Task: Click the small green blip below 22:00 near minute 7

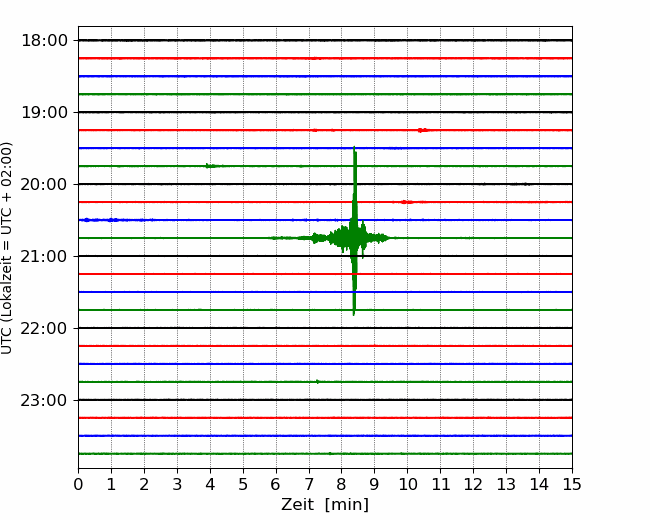Action: [x=318, y=381]
